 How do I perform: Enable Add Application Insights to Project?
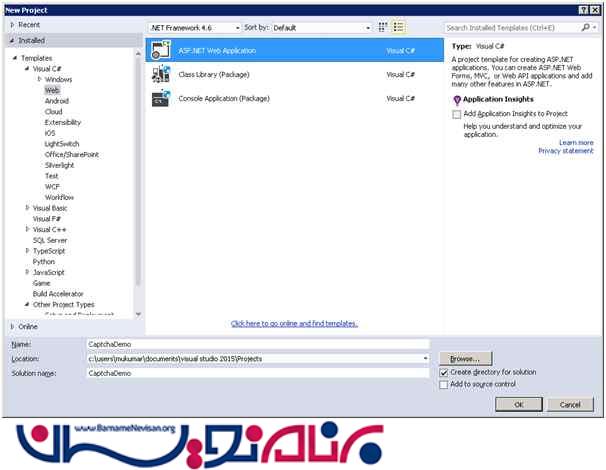click(457, 114)
